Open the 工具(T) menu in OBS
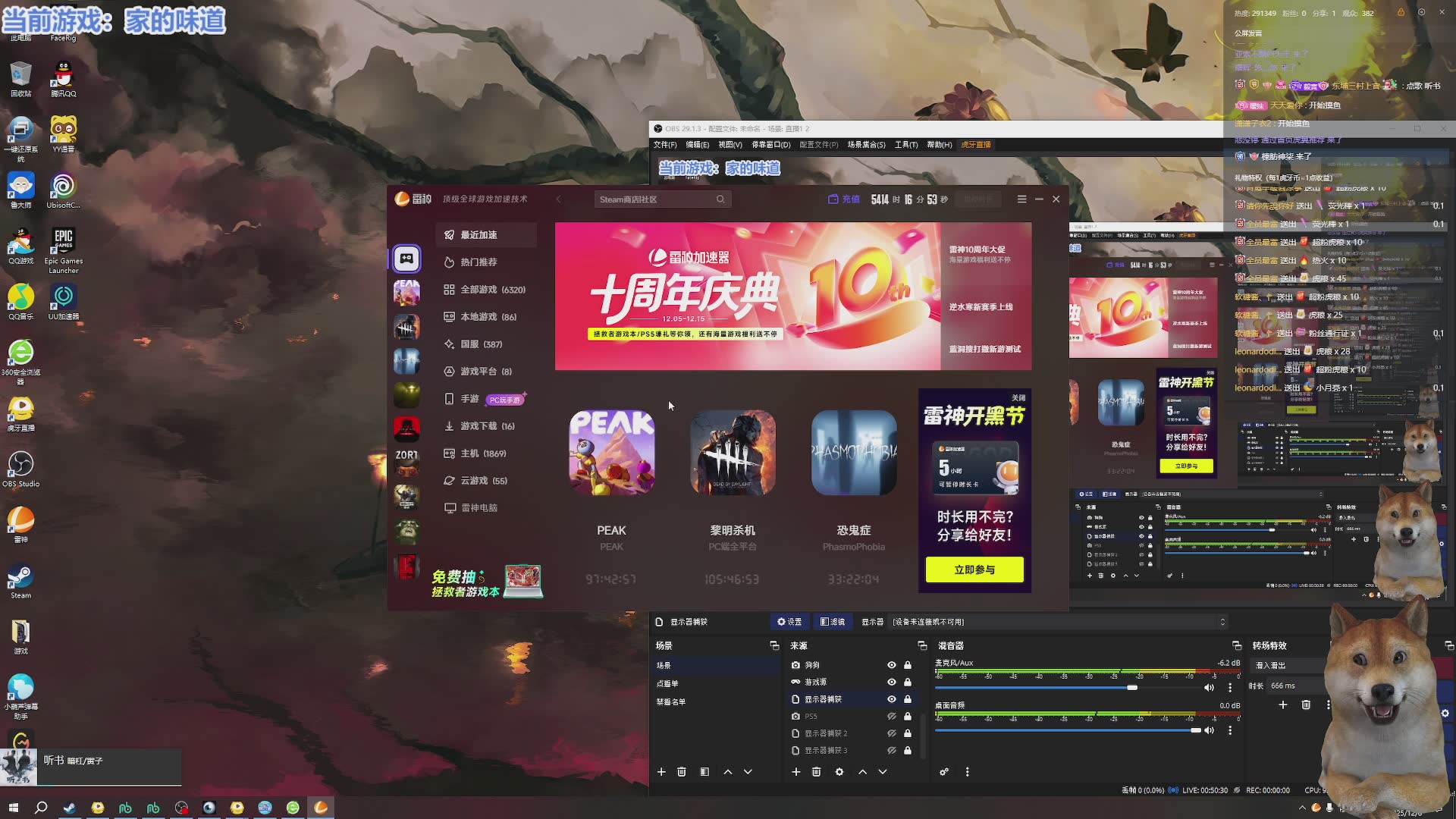 pos(905,145)
